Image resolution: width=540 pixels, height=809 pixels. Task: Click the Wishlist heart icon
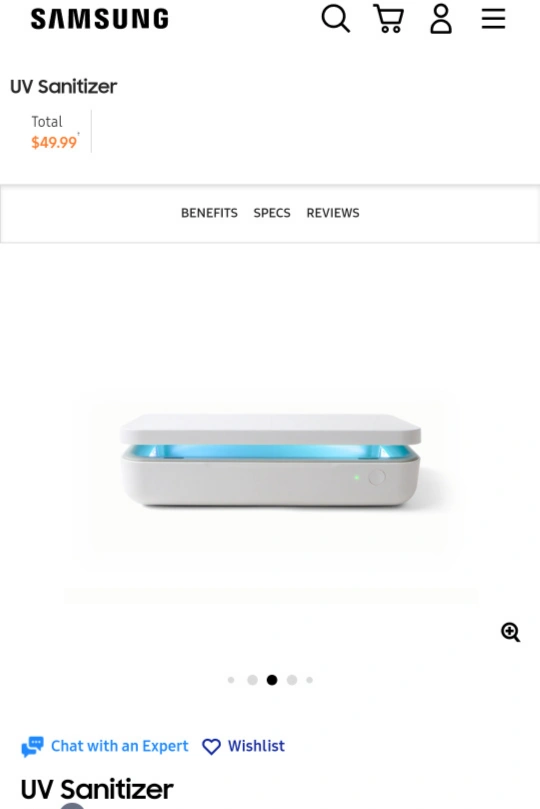point(211,747)
